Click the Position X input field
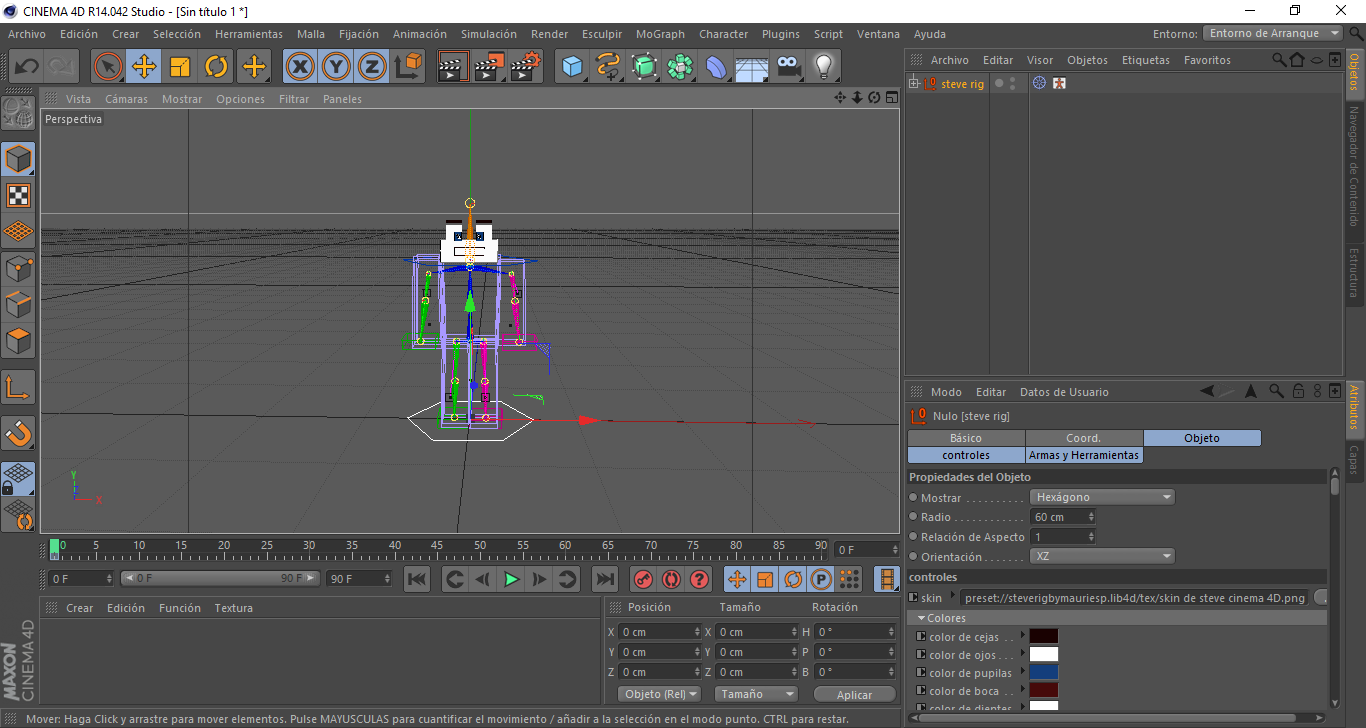Image resolution: width=1366 pixels, height=728 pixels. tap(659, 632)
